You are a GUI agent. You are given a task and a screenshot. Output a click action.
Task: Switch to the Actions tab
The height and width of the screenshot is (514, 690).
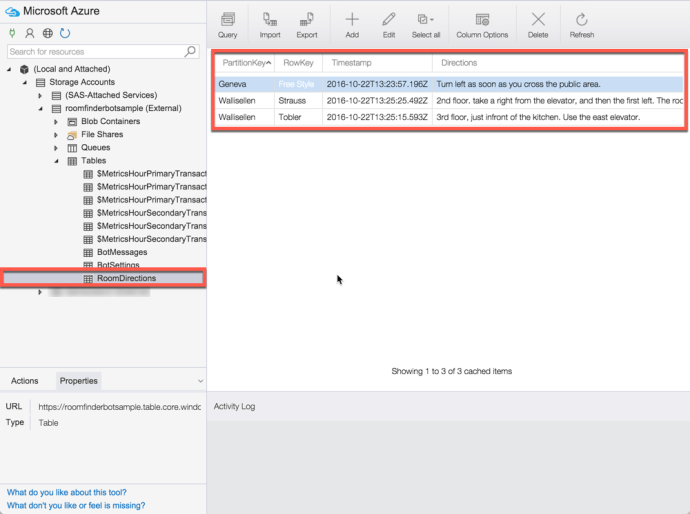25,381
